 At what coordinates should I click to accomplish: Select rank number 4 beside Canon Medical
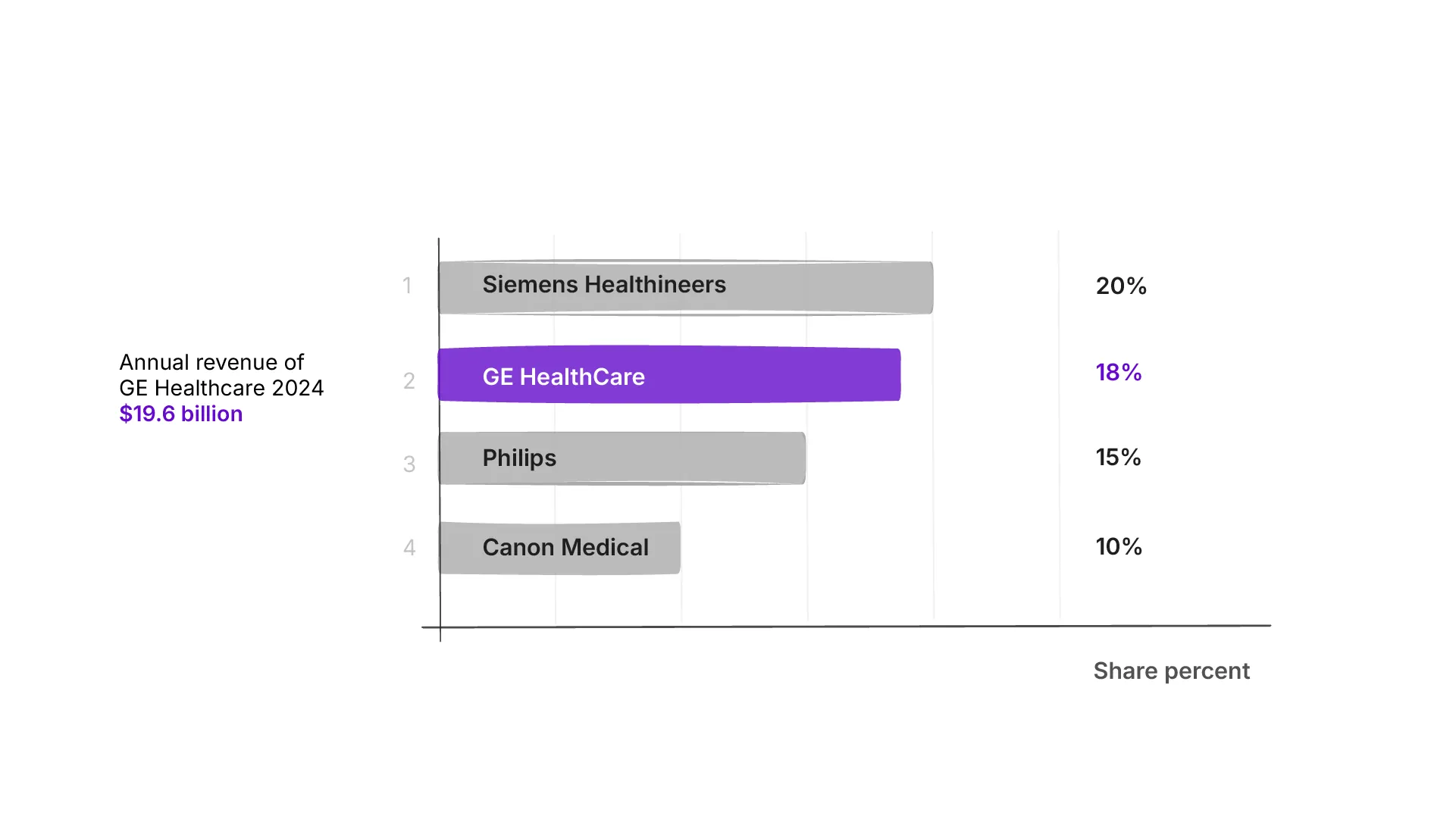[x=409, y=548]
